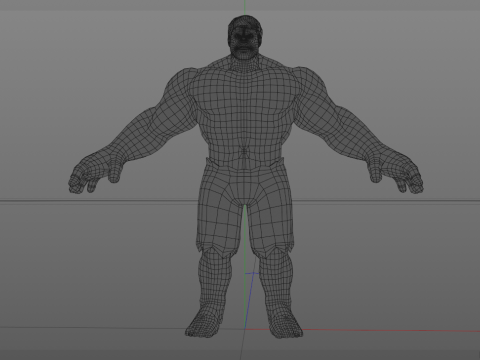Click the character's foot on the left side
Viewport: 480px width, 360px height.
click(x=204, y=321)
